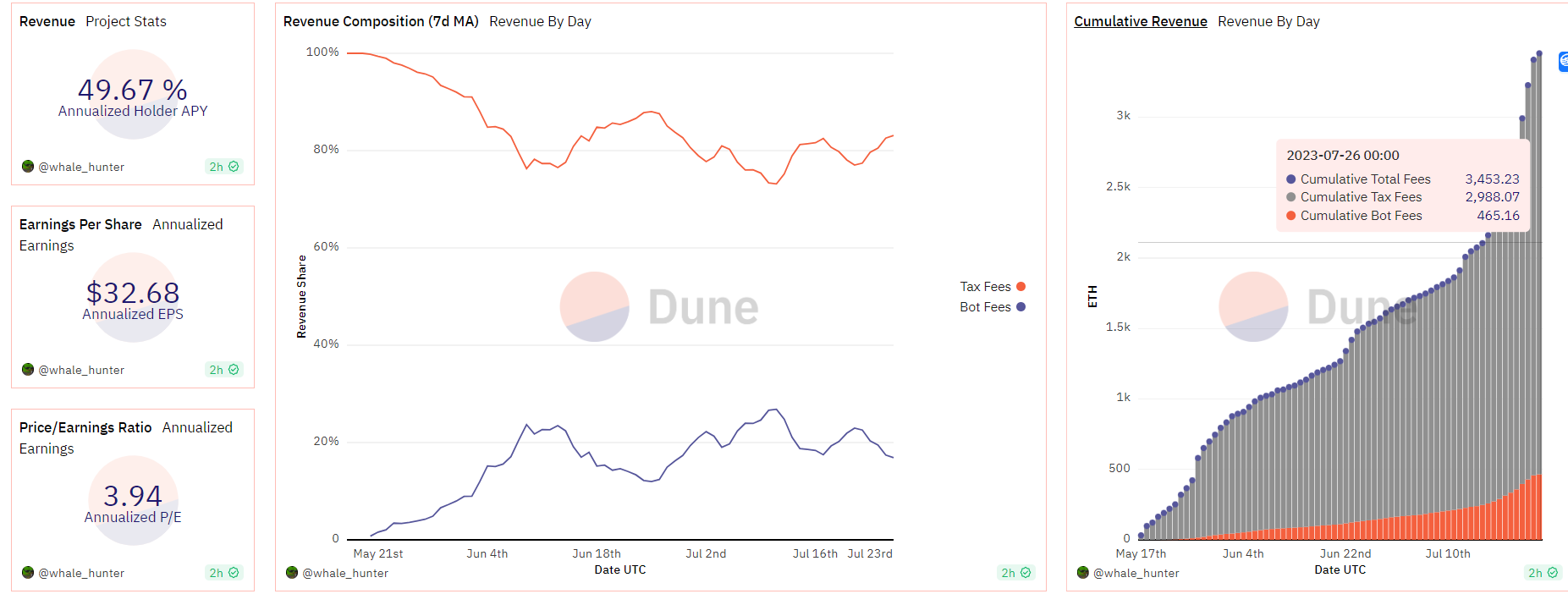Click the 49.67 % Annualized Holder APY value
The image size is (1568, 594).
(x=133, y=90)
